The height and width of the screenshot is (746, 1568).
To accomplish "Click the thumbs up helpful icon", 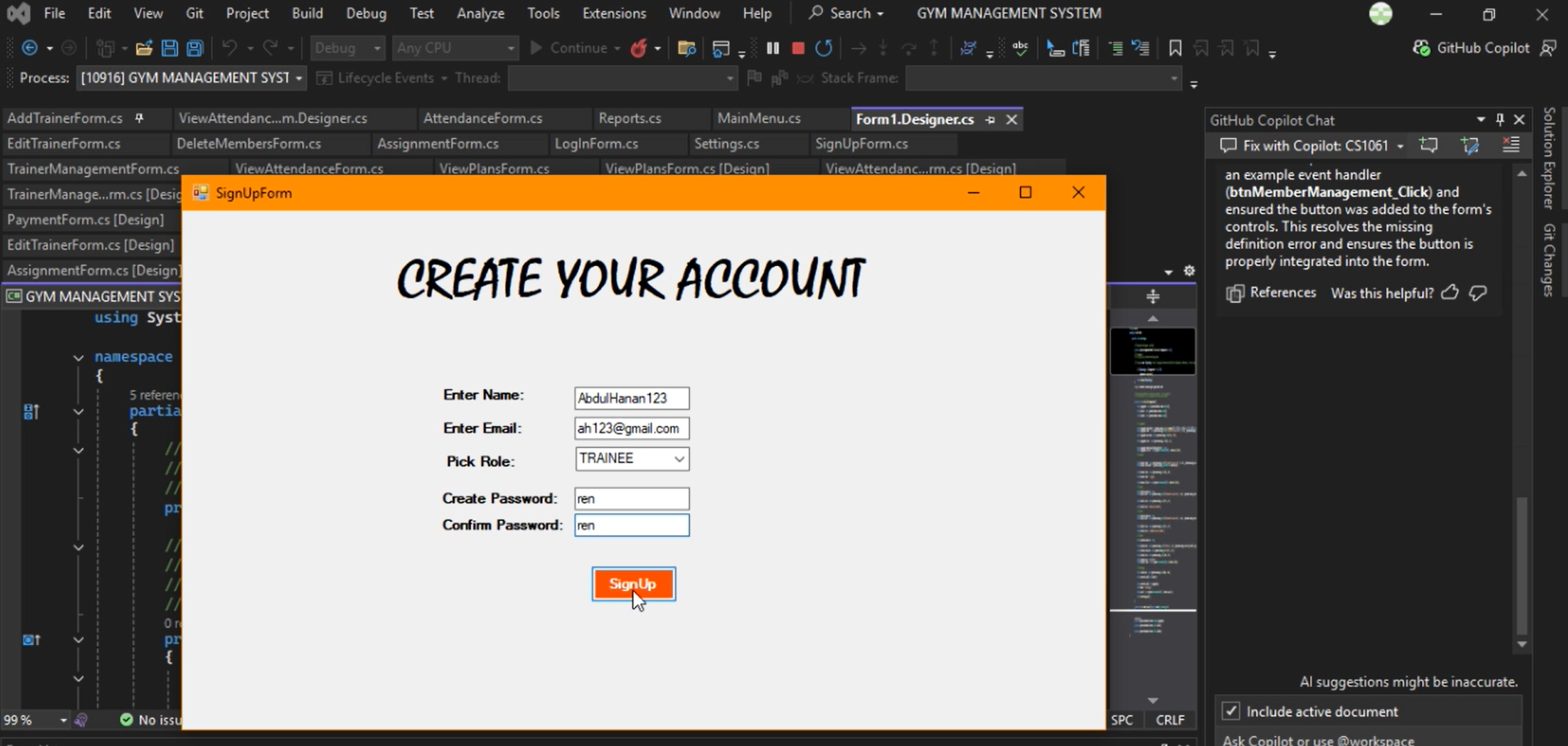I will [x=1450, y=293].
